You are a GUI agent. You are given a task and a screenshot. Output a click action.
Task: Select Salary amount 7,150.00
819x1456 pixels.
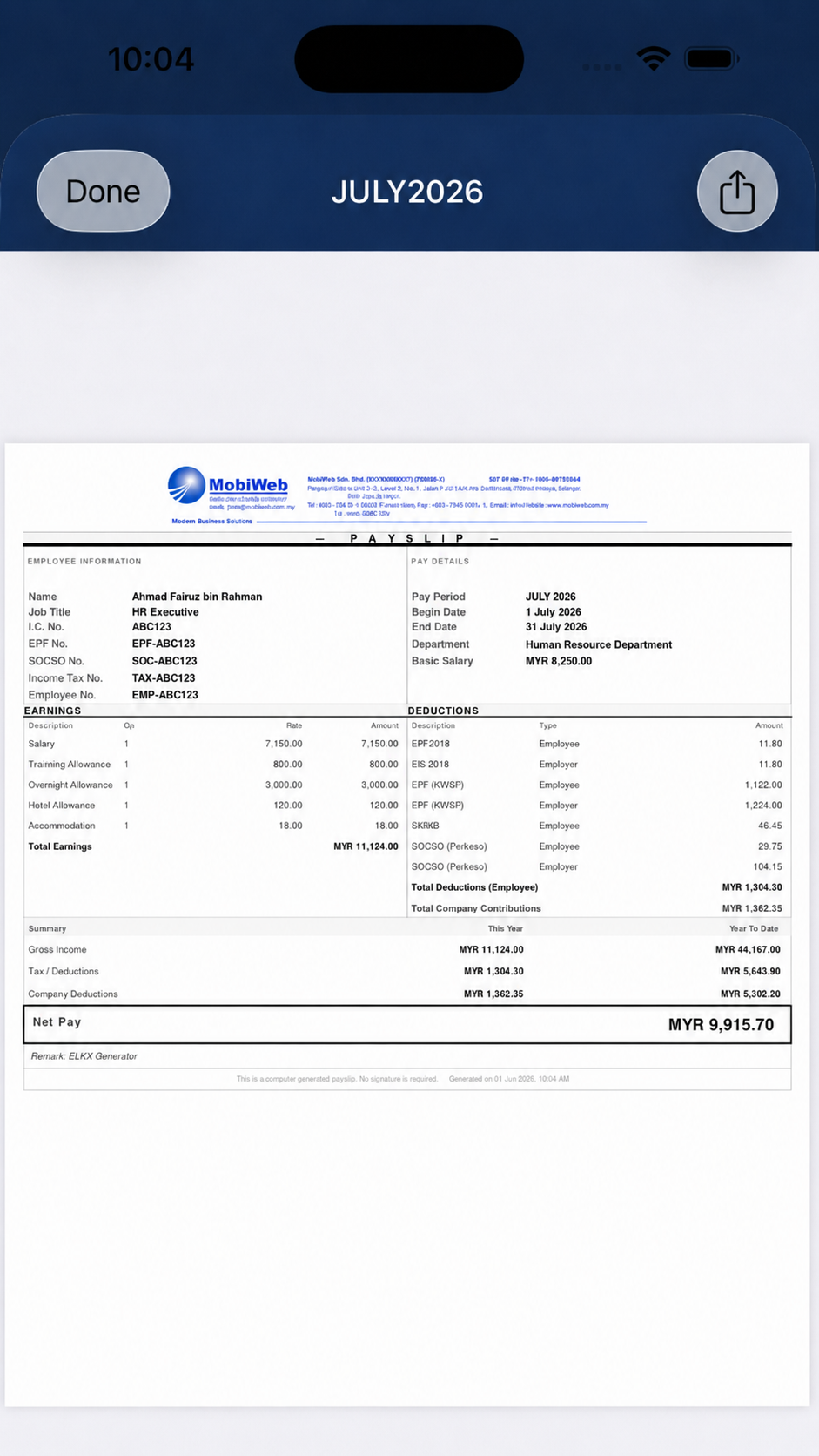coord(379,744)
